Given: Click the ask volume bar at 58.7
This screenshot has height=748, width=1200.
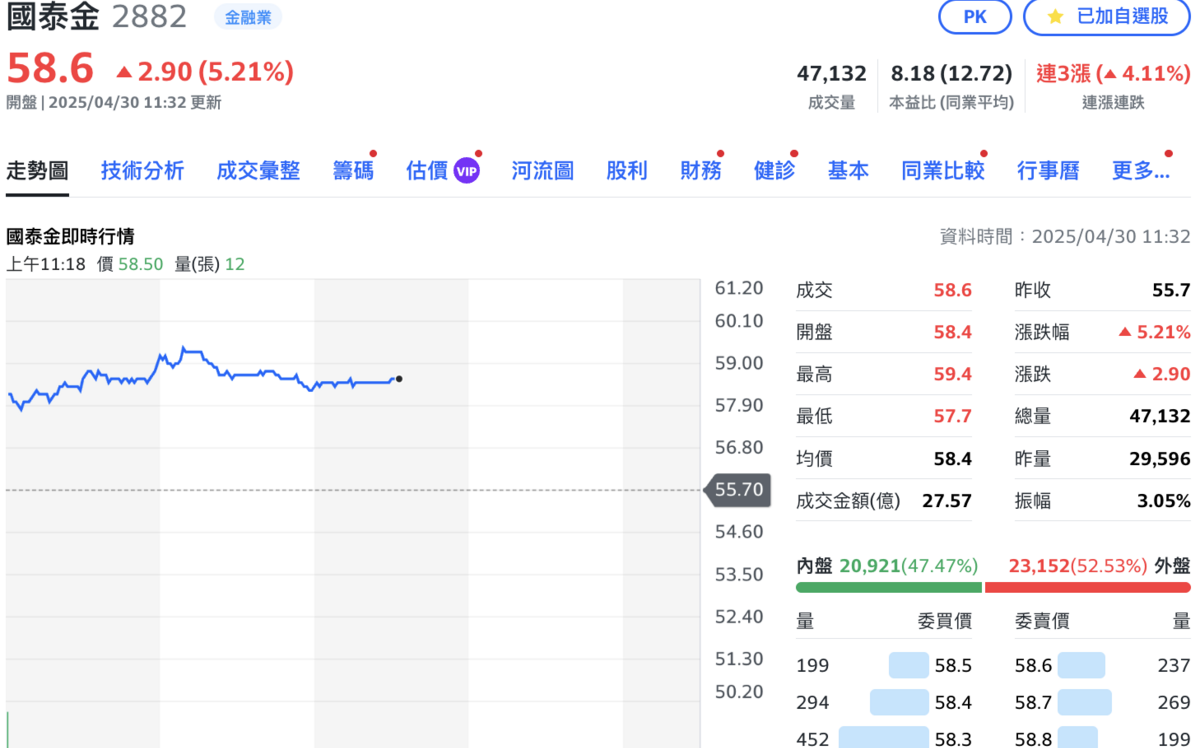Looking at the screenshot, I should (x=1084, y=703).
